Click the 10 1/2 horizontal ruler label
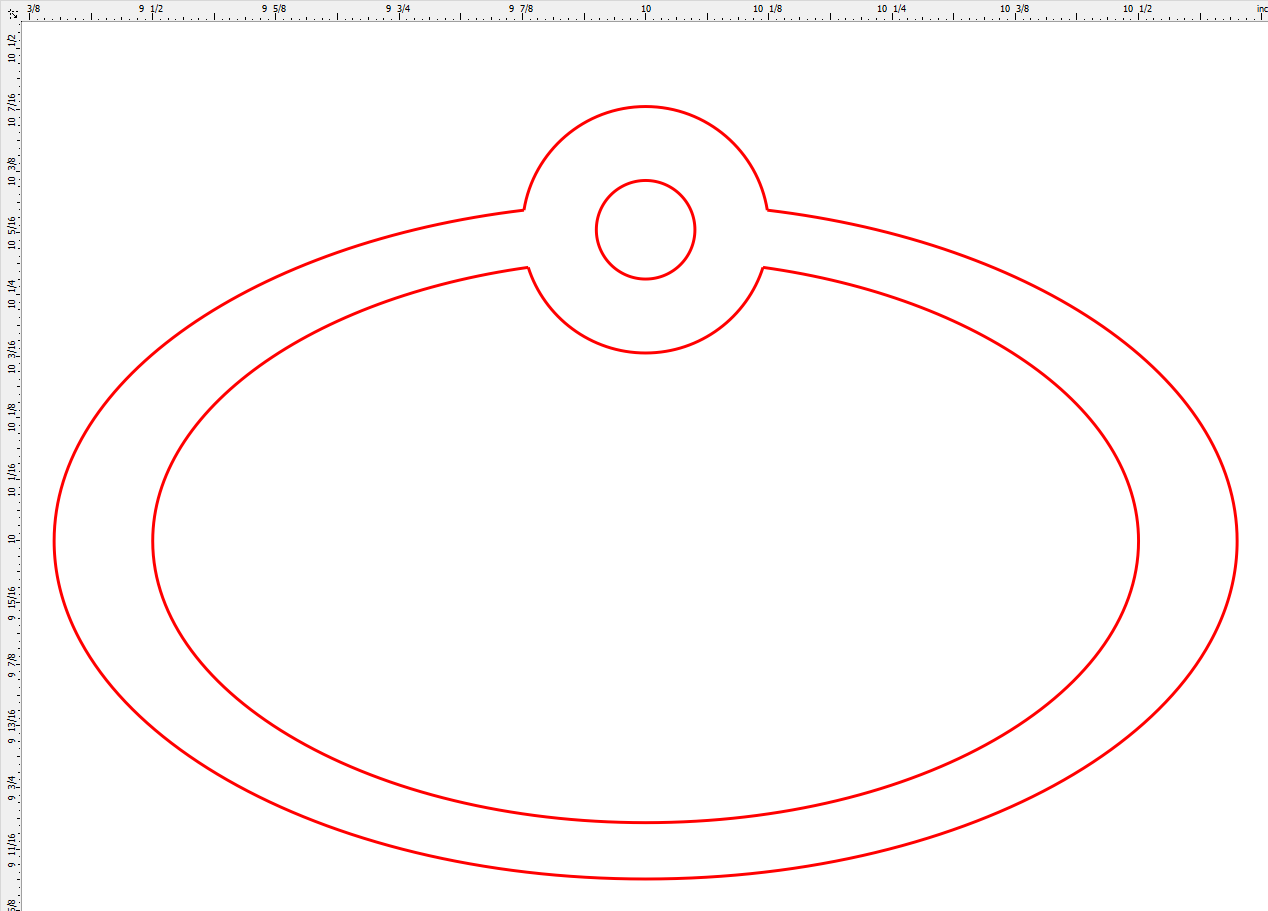The image size is (1268, 911). [x=1138, y=8]
